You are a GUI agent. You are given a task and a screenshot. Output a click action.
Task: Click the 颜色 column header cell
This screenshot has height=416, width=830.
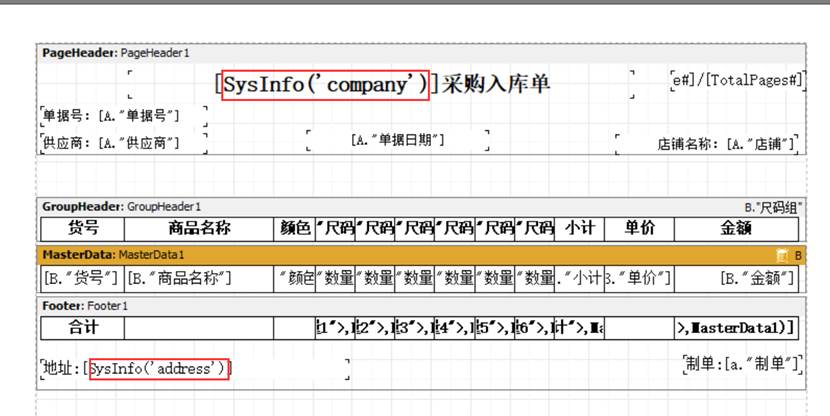295,228
